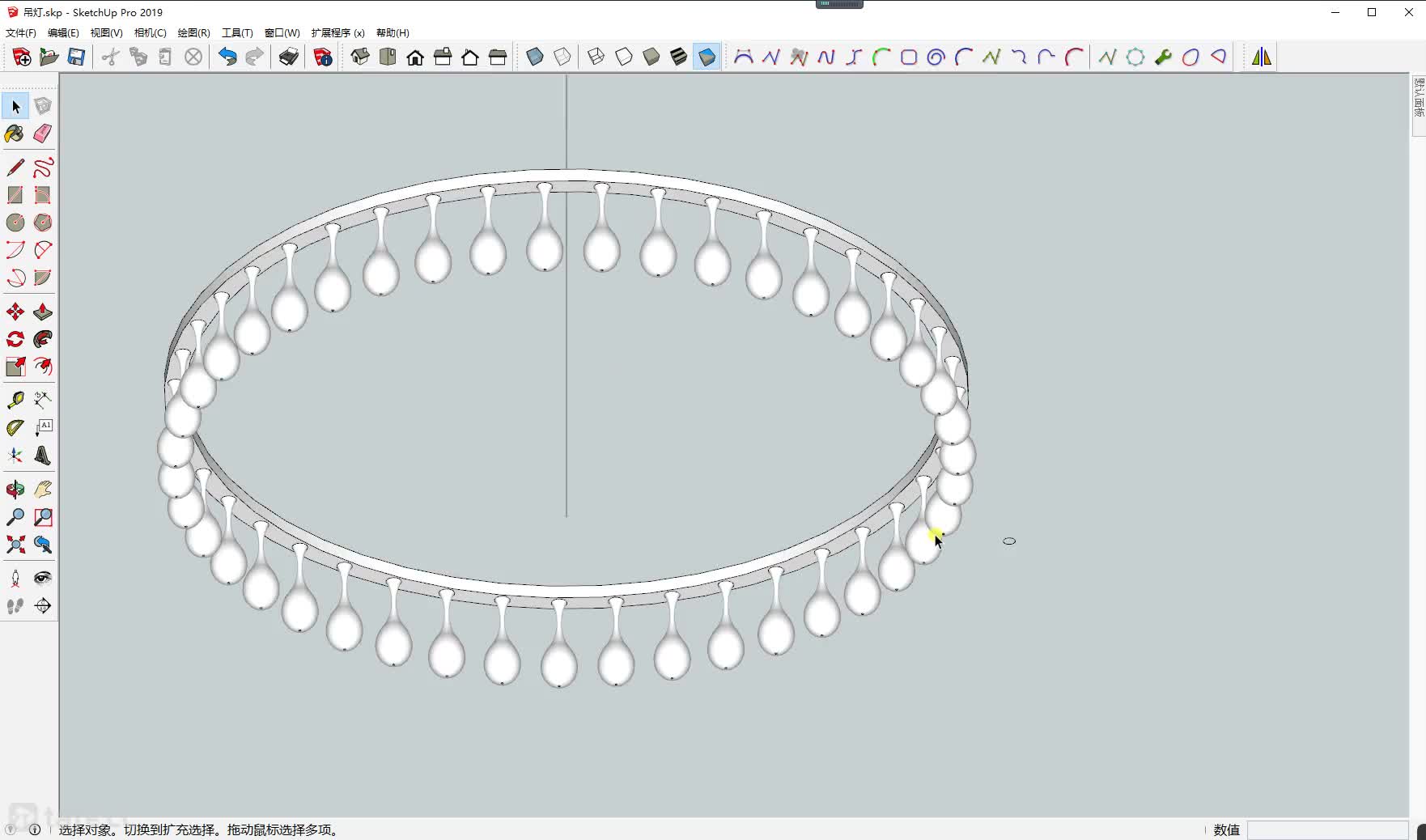The height and width of the screenshot is (840, 1426).
Task: Choose the Pie arc tool
Action: pos(43,278)
